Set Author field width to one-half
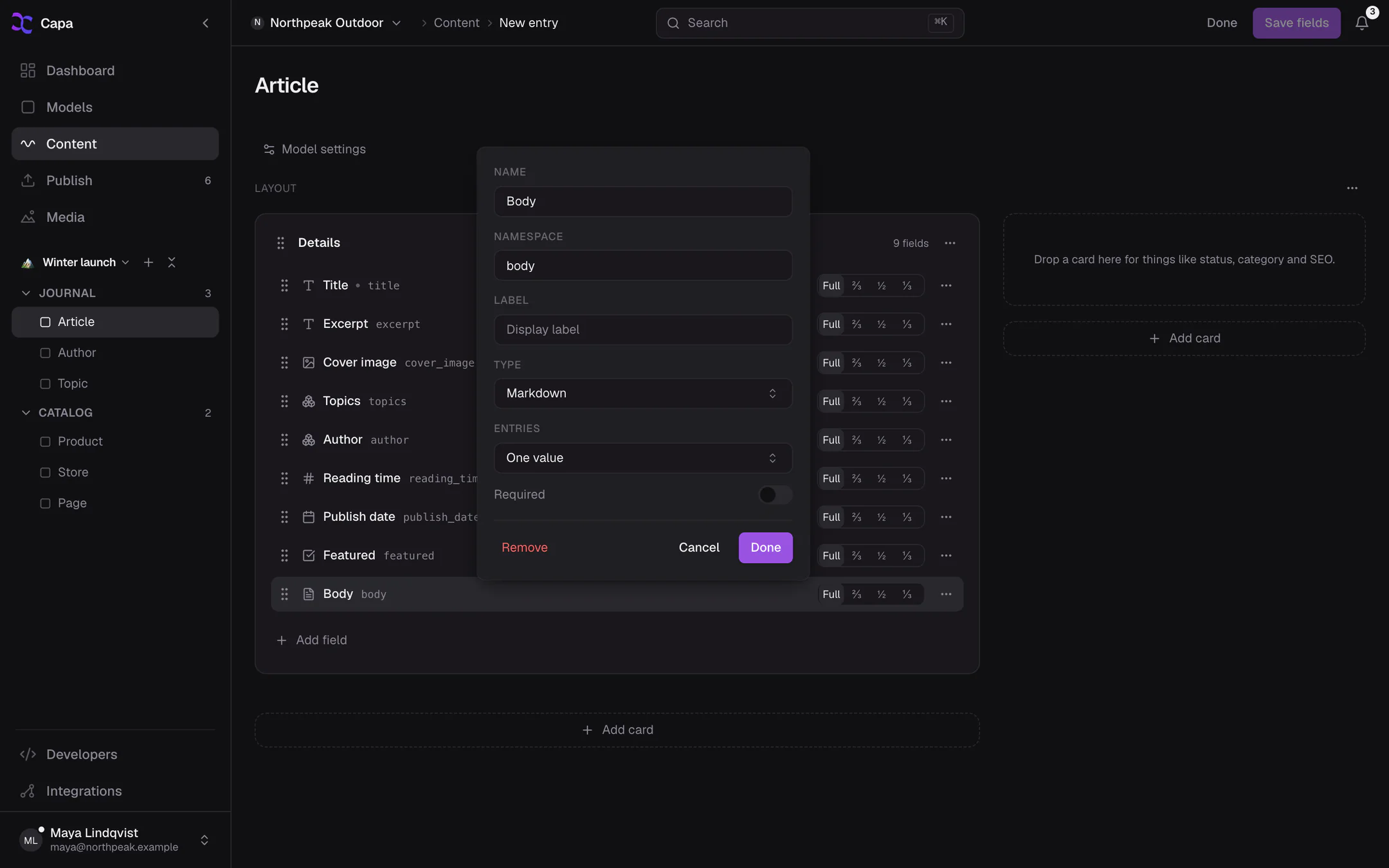Viewport: 1389px width, 868px height. (x=882, y=440)
